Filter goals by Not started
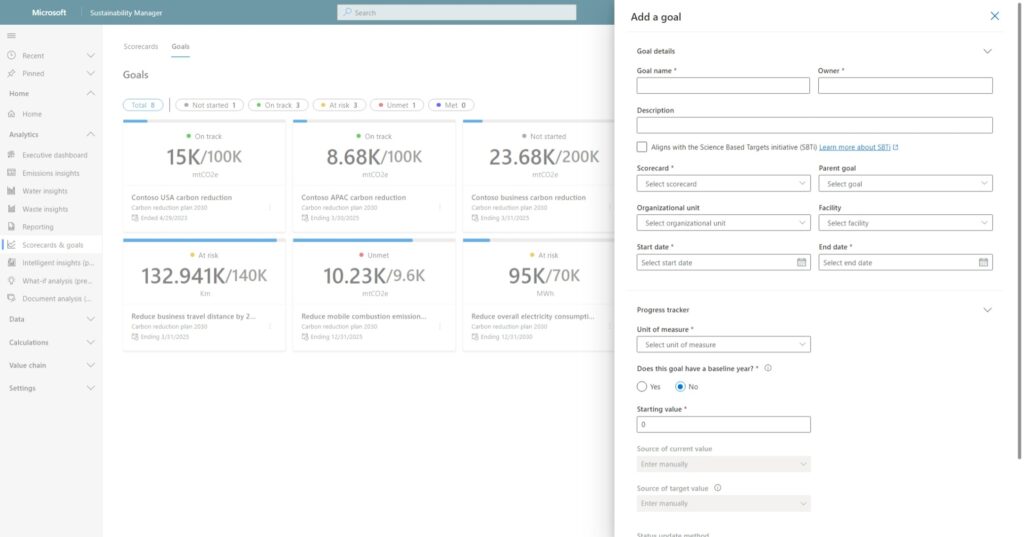This screenshot has width=1024, height=537. 210,105
